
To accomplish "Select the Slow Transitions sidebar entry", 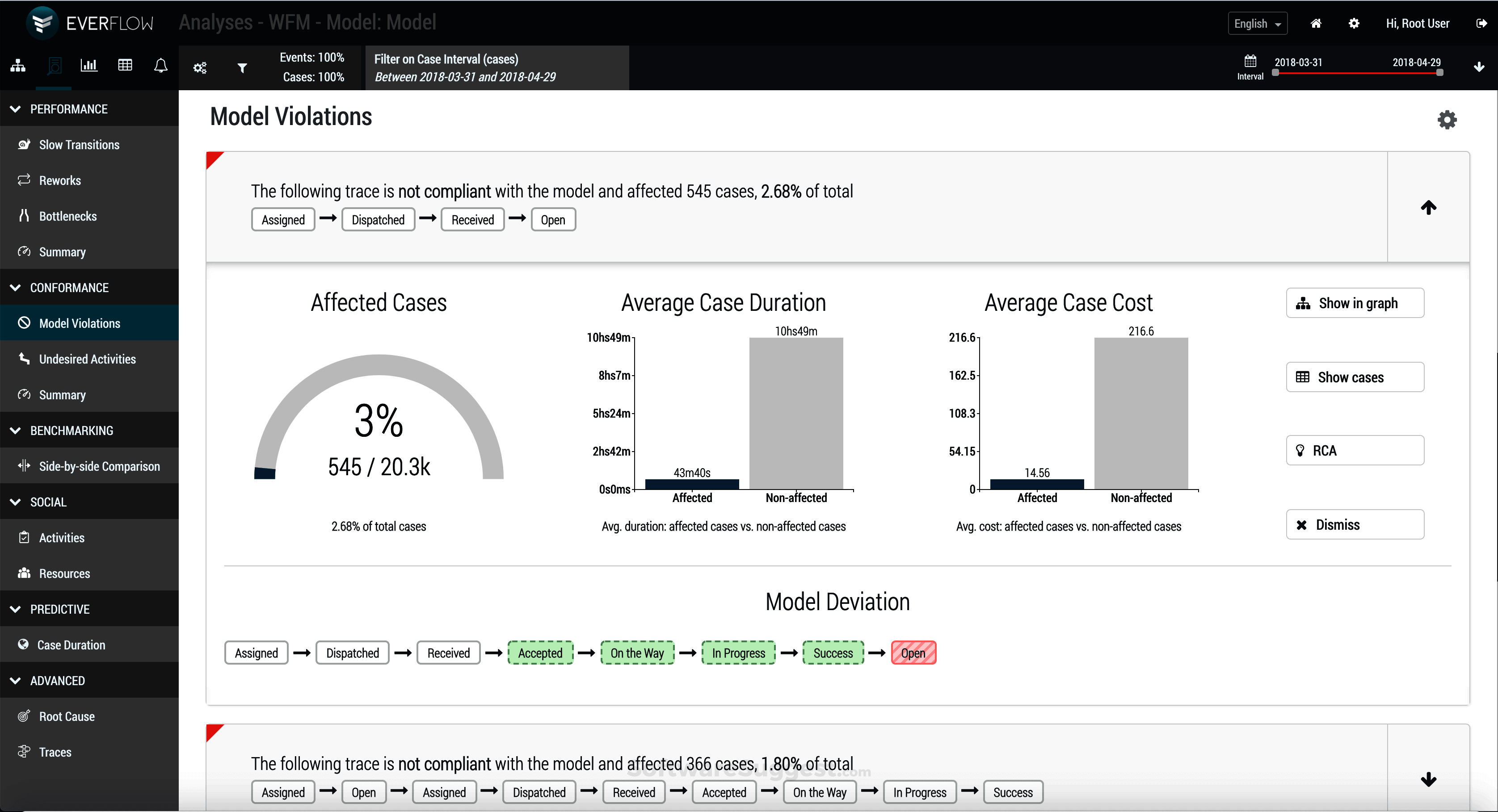I will [x=79, y=144].
